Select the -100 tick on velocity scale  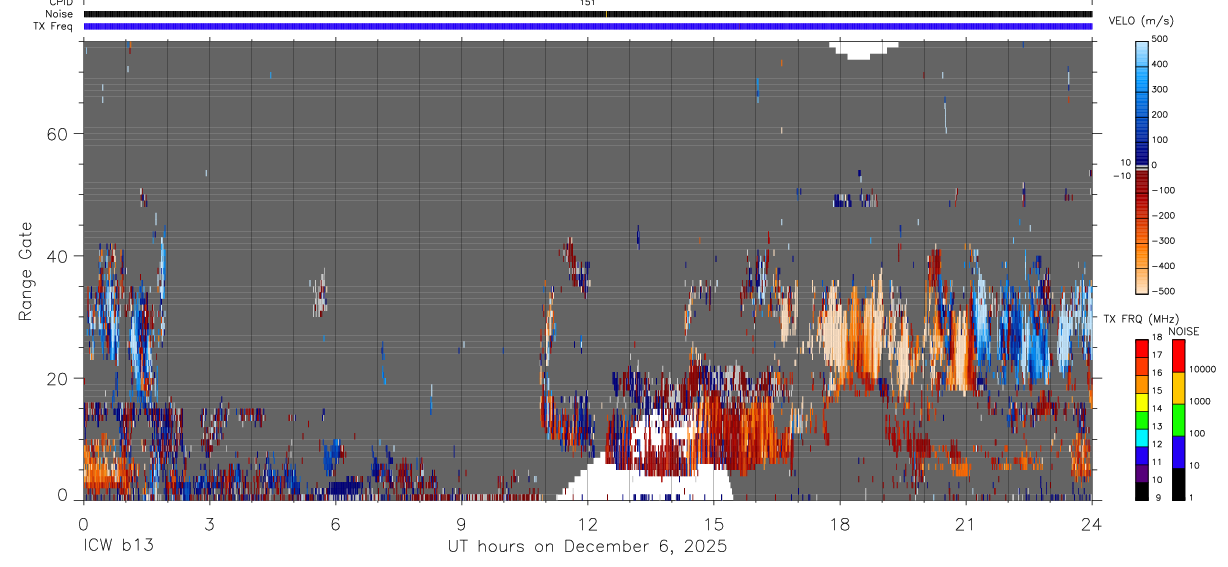(1164, 190)
